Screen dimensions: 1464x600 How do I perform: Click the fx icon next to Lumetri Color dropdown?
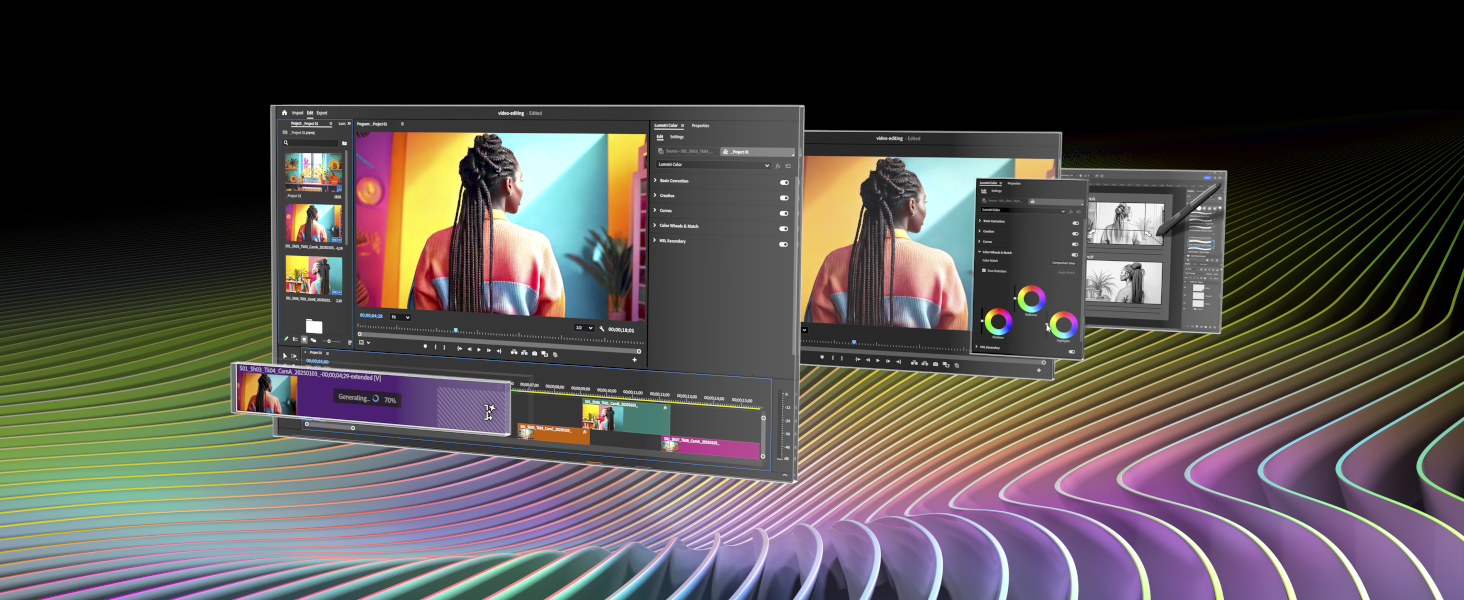(778, 165)
